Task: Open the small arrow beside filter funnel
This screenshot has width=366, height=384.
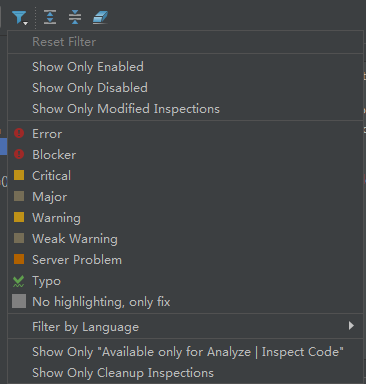Action: coord(25,23)
